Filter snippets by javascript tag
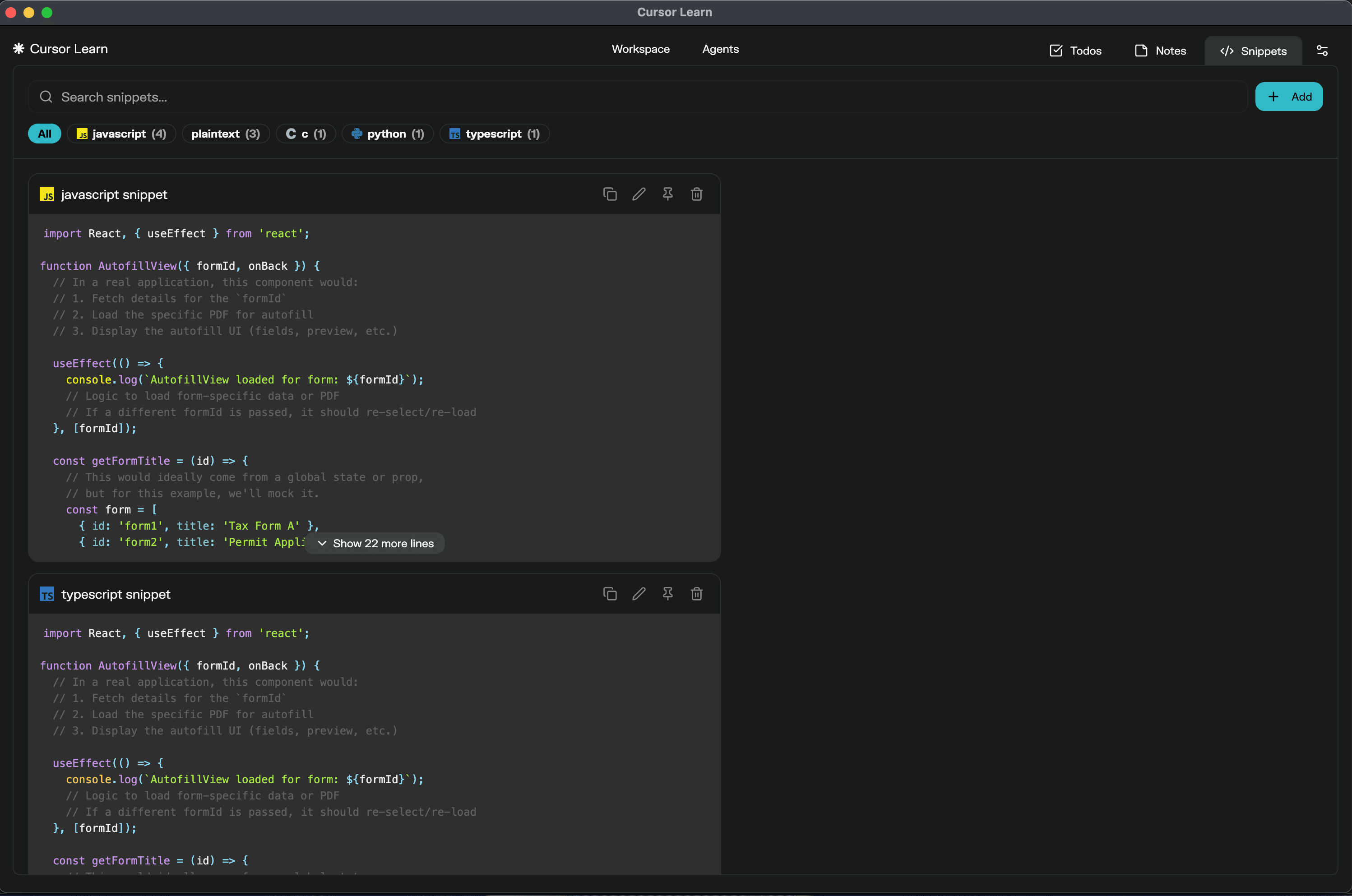The height and width of the screenshot is (896, 1352). pos(121,134)
